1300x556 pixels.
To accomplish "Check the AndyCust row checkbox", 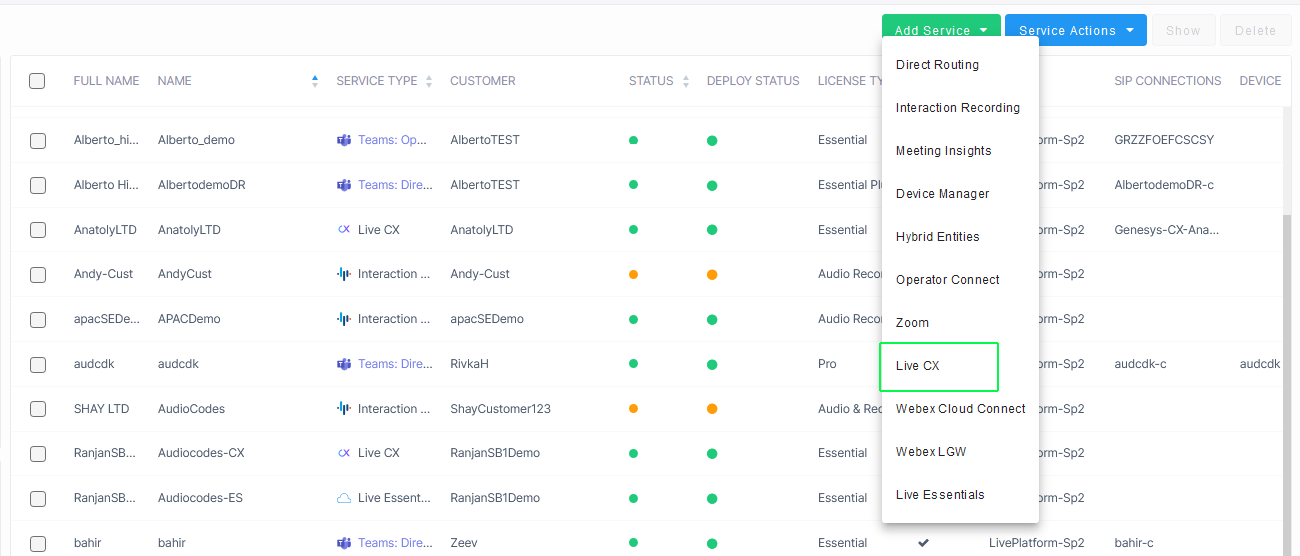I will pyautogui.click(x=38, y=275).
